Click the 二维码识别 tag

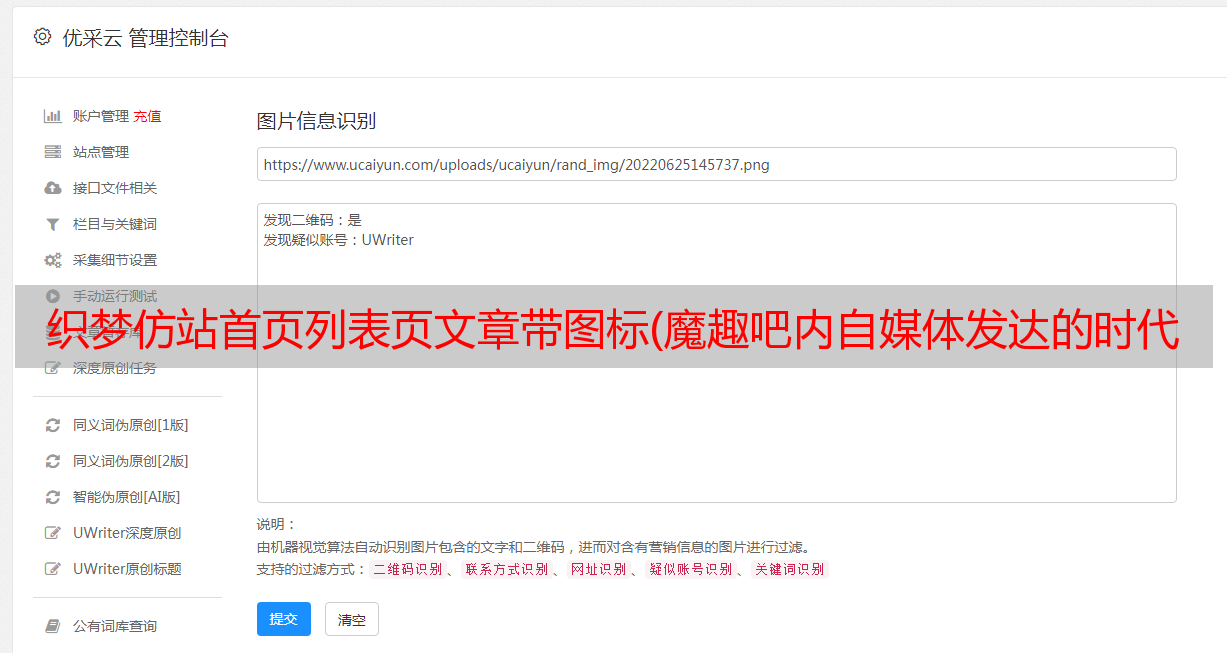(x=407, y=569)
